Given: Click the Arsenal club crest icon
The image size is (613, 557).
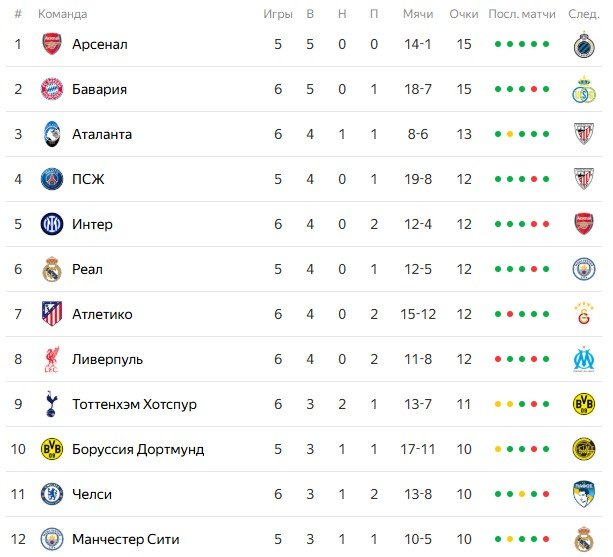Looking at the screenshot, I should [51, 44].
